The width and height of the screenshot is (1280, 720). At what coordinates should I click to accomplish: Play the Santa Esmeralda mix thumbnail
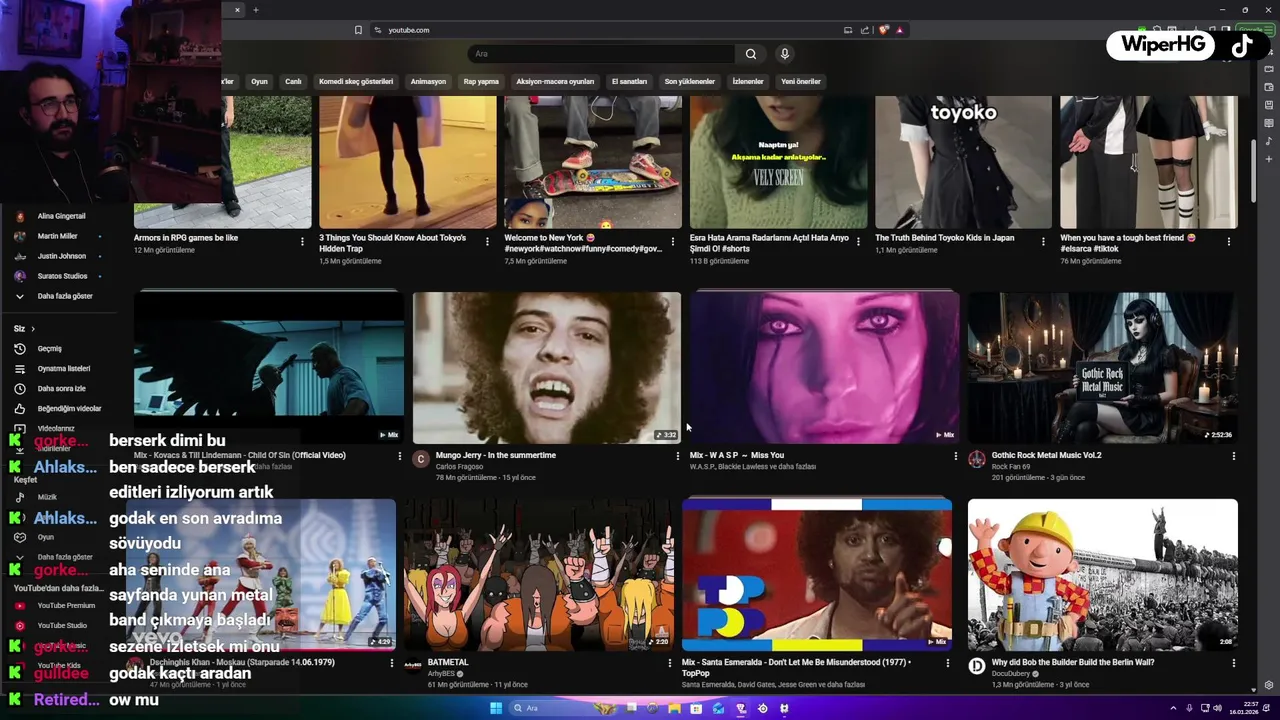click(x=817, y=575)
